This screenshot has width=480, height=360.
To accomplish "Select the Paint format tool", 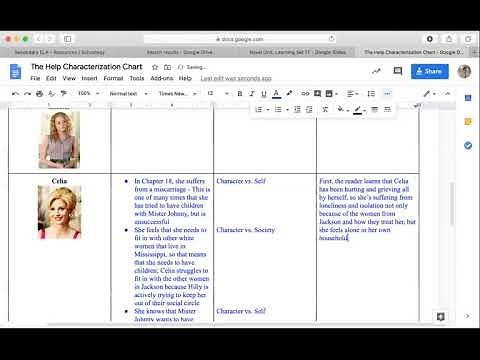I will coord(64,94).
